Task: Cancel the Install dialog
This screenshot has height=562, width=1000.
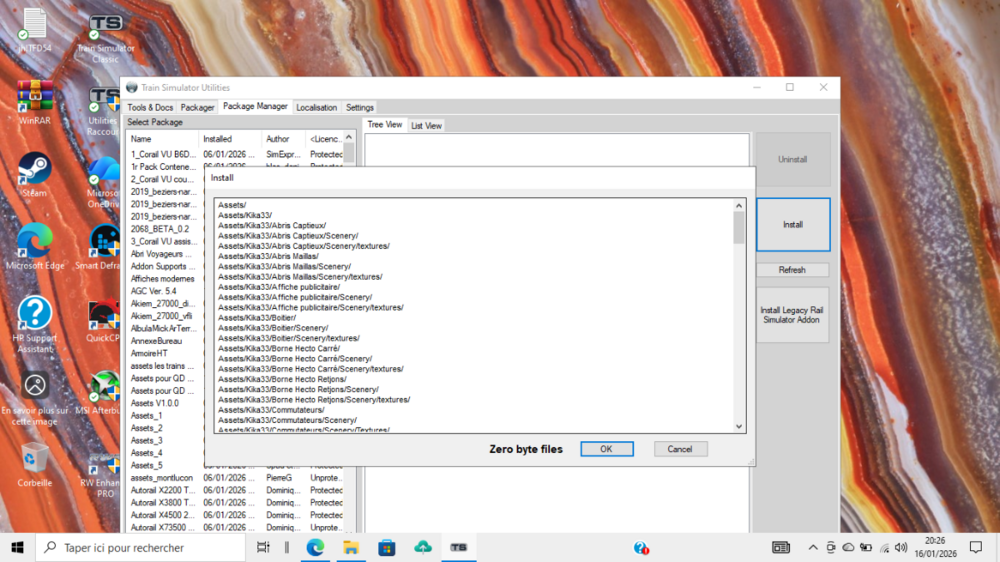Action: (680, 449)
